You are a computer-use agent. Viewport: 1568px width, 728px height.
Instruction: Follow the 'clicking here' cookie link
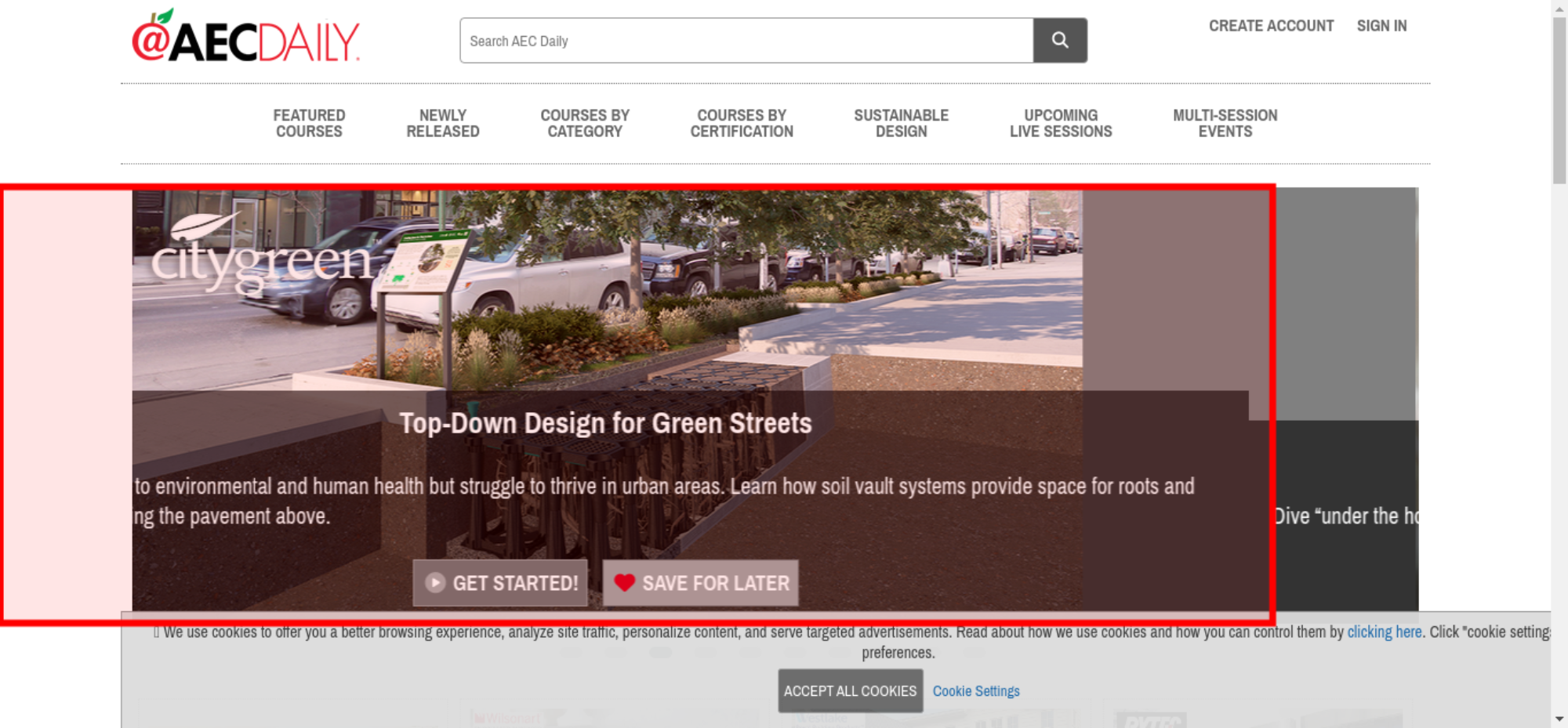pyautogui.click(x=1384, y=632)
